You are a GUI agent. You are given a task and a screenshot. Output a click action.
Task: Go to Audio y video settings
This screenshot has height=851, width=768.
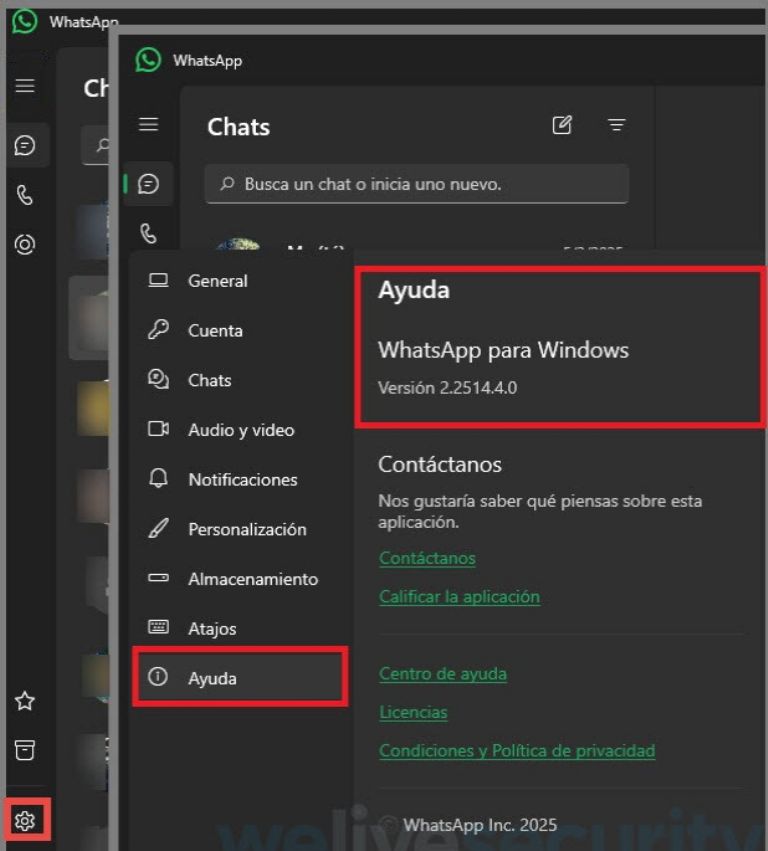[240, 430]
